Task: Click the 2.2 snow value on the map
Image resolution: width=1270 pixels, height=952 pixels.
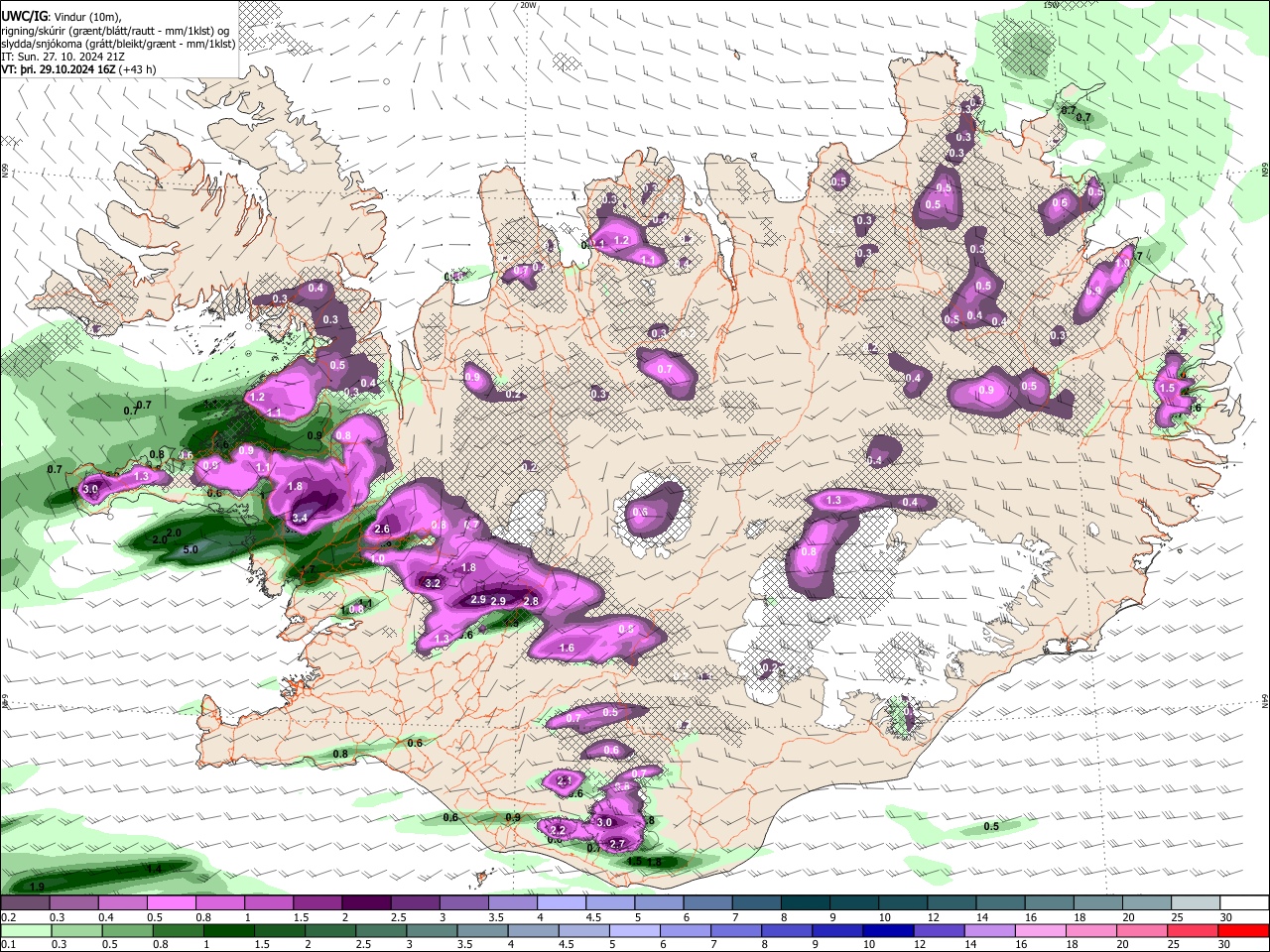Action: coord(558,830)
